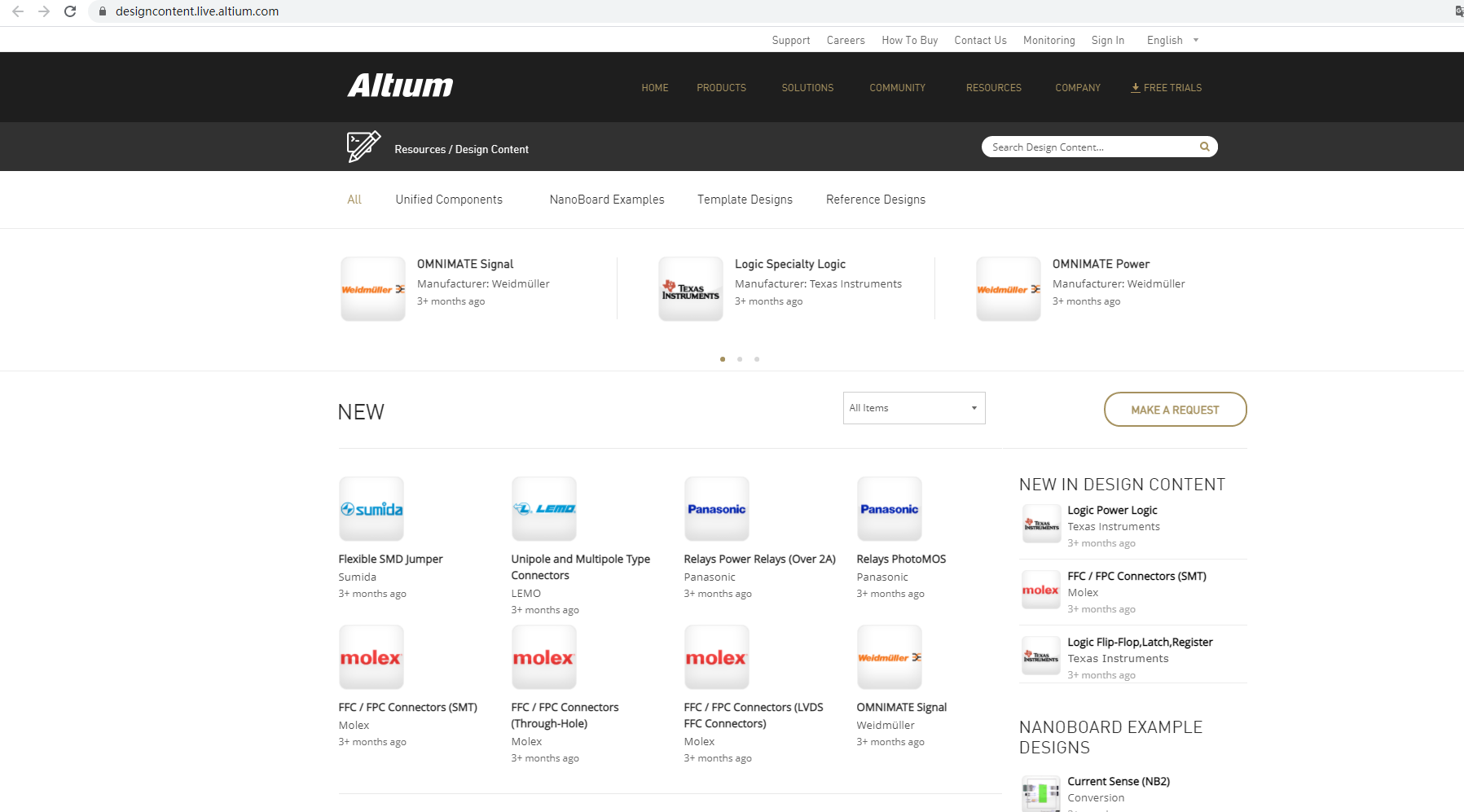Click the search magnifier icon
The width and height of the screenshot is (1464, 812).
[1204, 147]
